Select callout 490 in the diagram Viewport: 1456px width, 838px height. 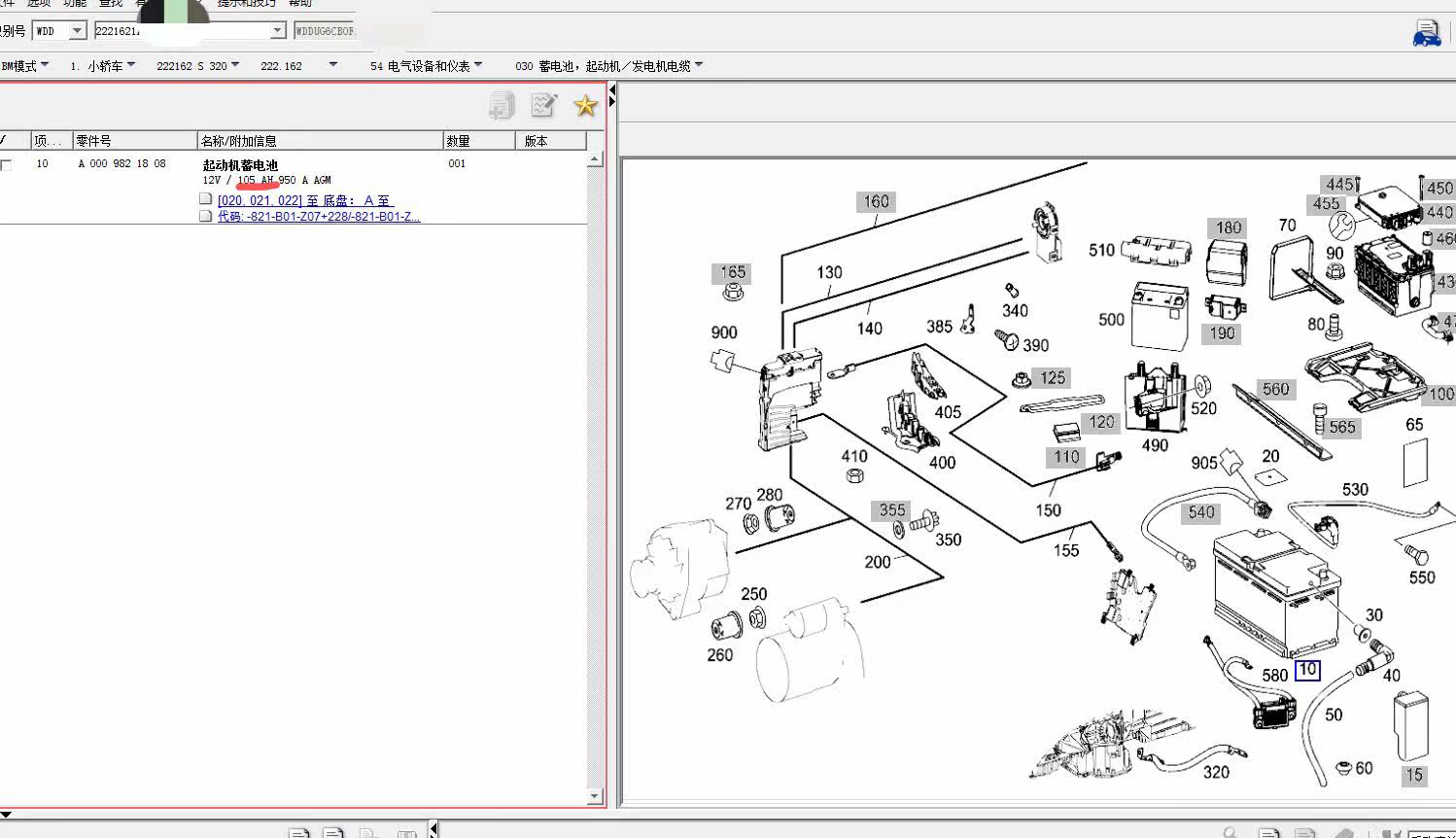(x=1155, y=445)
